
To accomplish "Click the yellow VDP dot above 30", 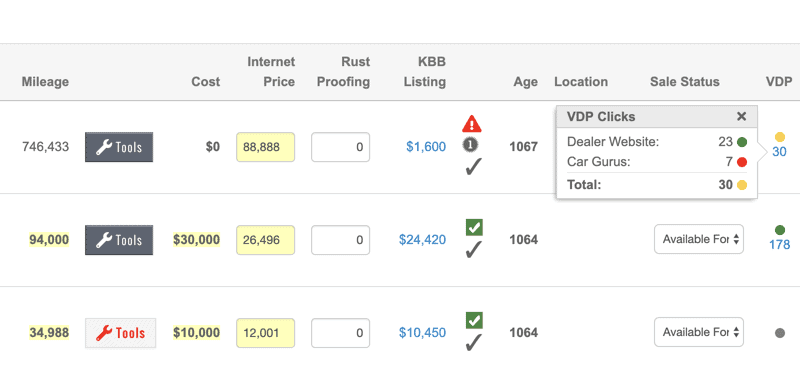I will [x=780, y=137].
